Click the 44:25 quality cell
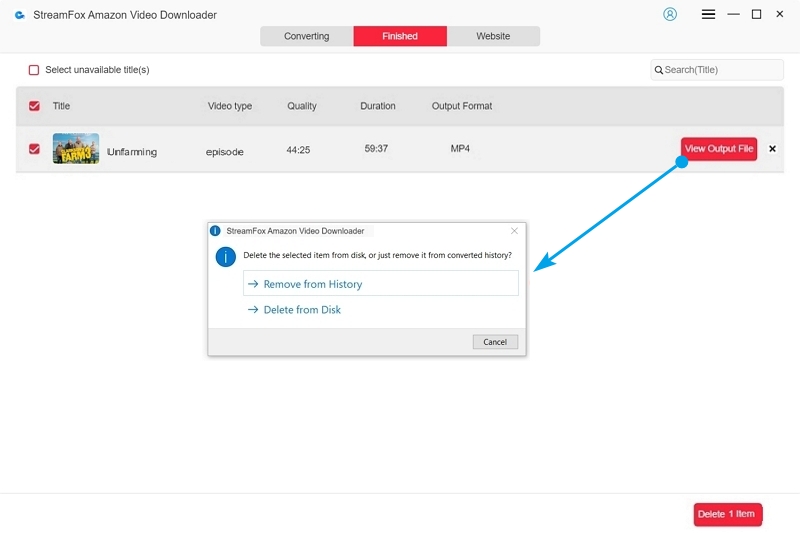 [x=298, y=150]
